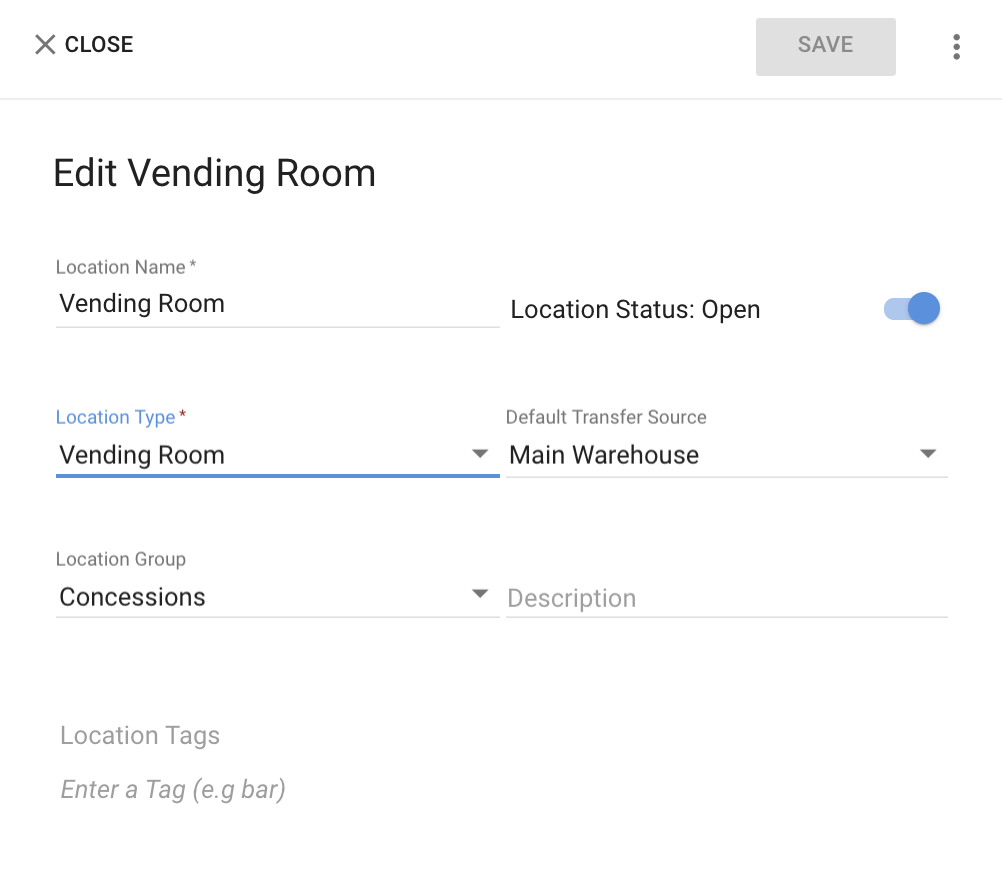Screen dimensions: 1002x896
Task: Click the Enter a Tag input
Action: (x=173, y=790)
